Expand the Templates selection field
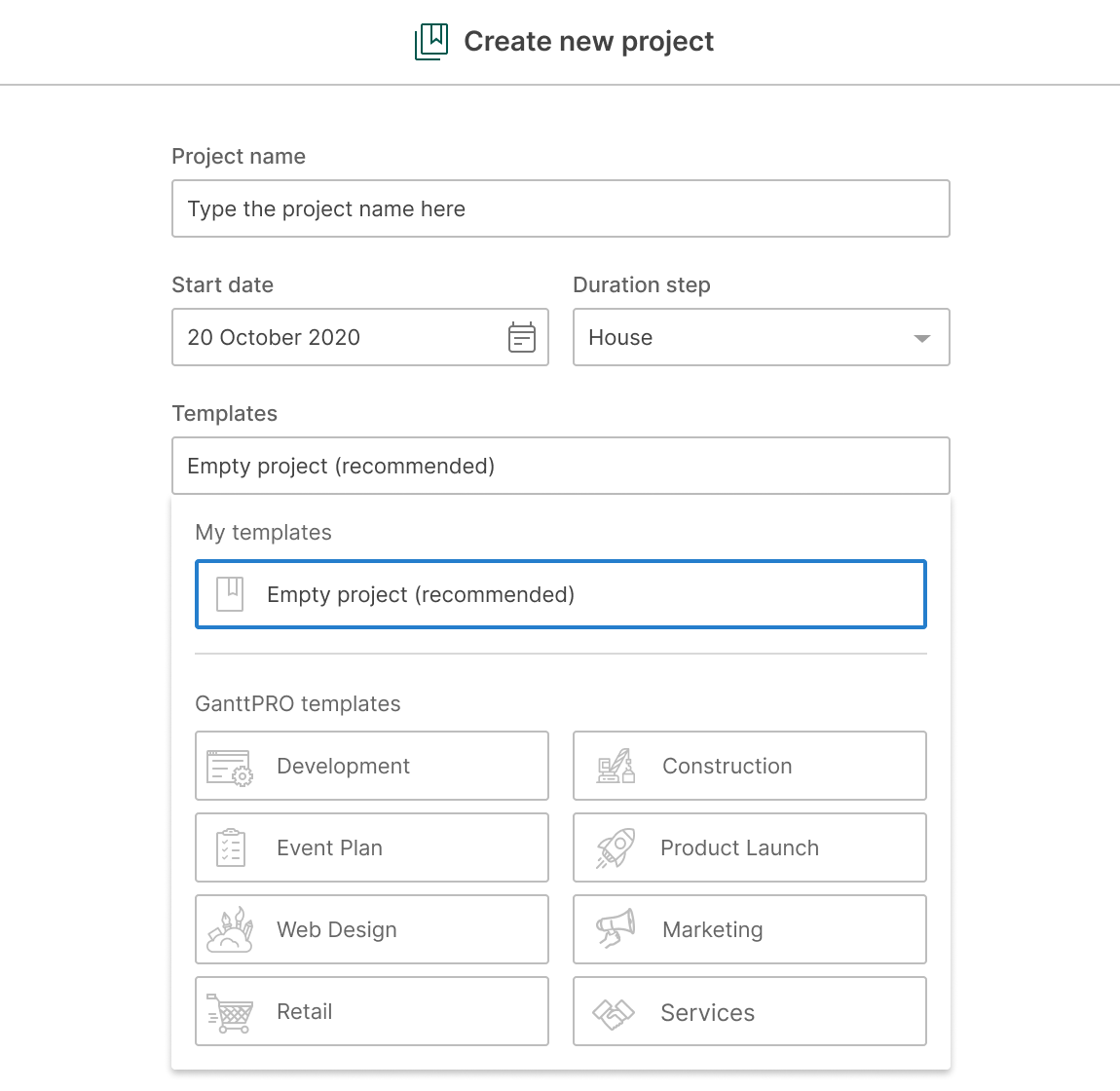1120x1091 pixels. [x=560, y=466]
